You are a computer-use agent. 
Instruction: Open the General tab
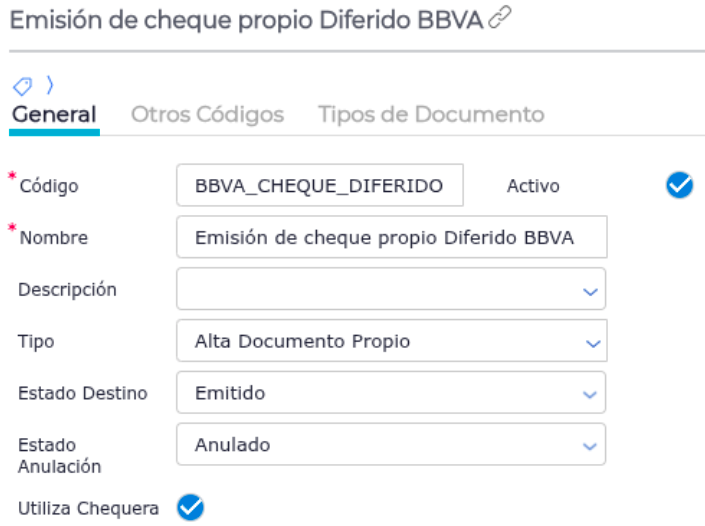pos(54,114)
